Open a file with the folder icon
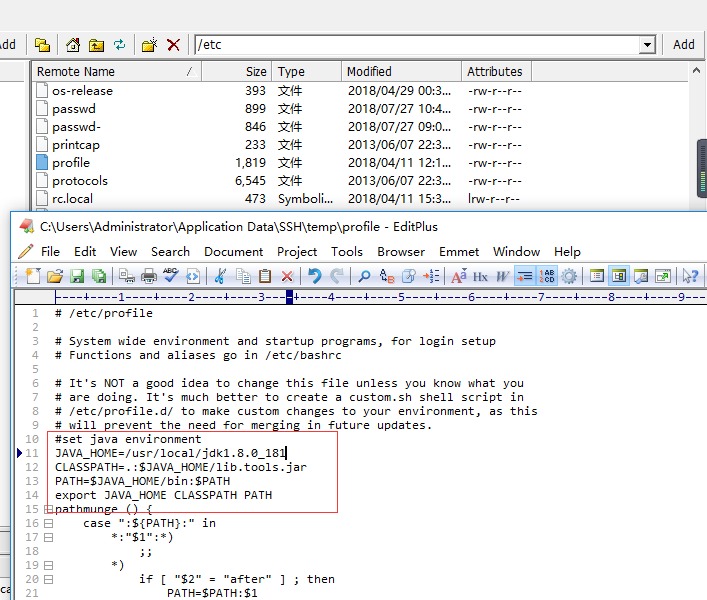Viewport: 707px width, 600px height. [x=55, y=276]
